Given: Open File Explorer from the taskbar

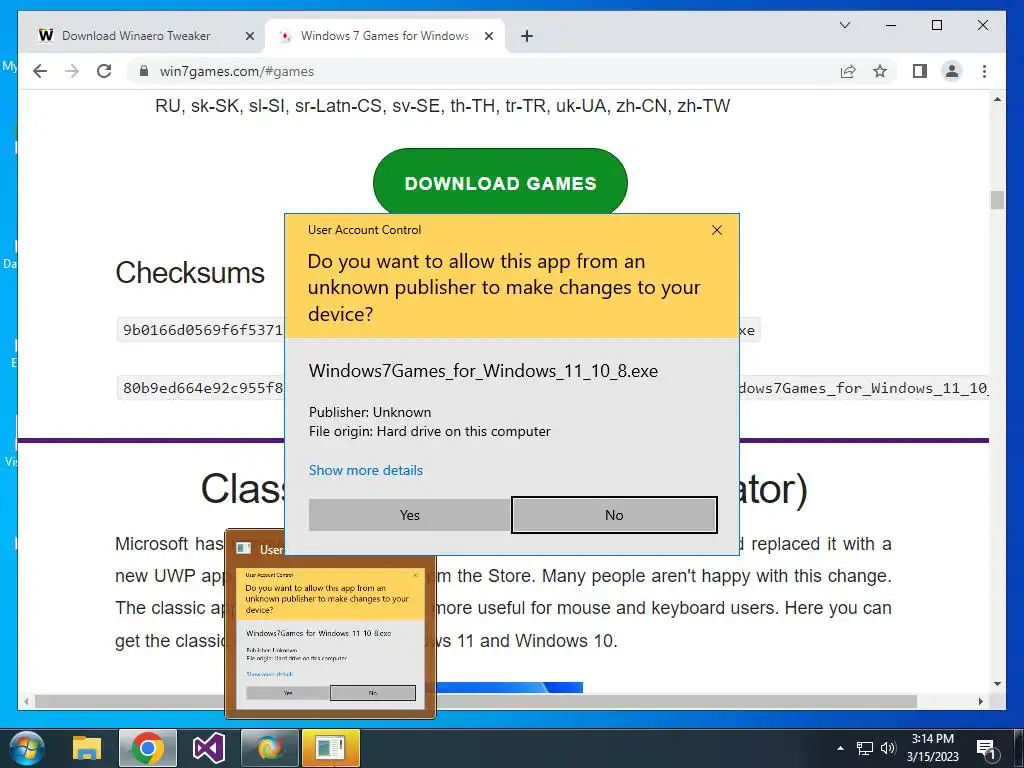Looking at the screenshot, I should (87, 748).
